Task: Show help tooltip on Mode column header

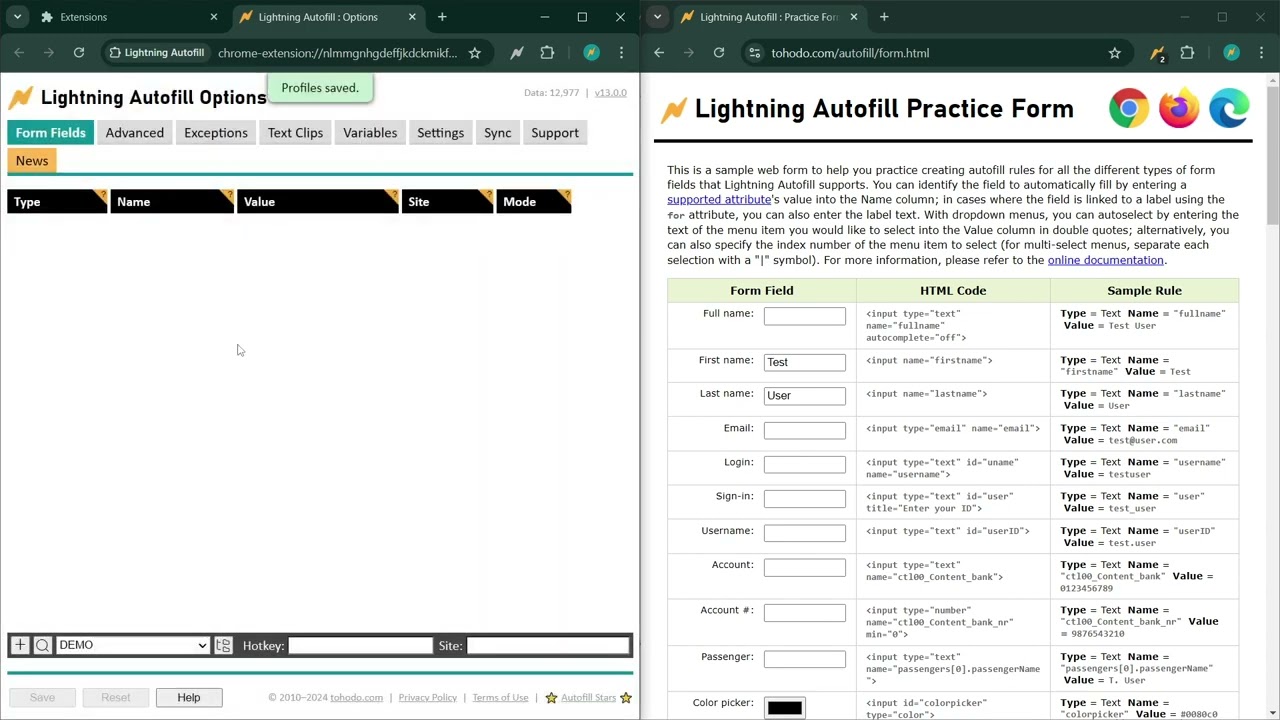Action: (566, 195)
